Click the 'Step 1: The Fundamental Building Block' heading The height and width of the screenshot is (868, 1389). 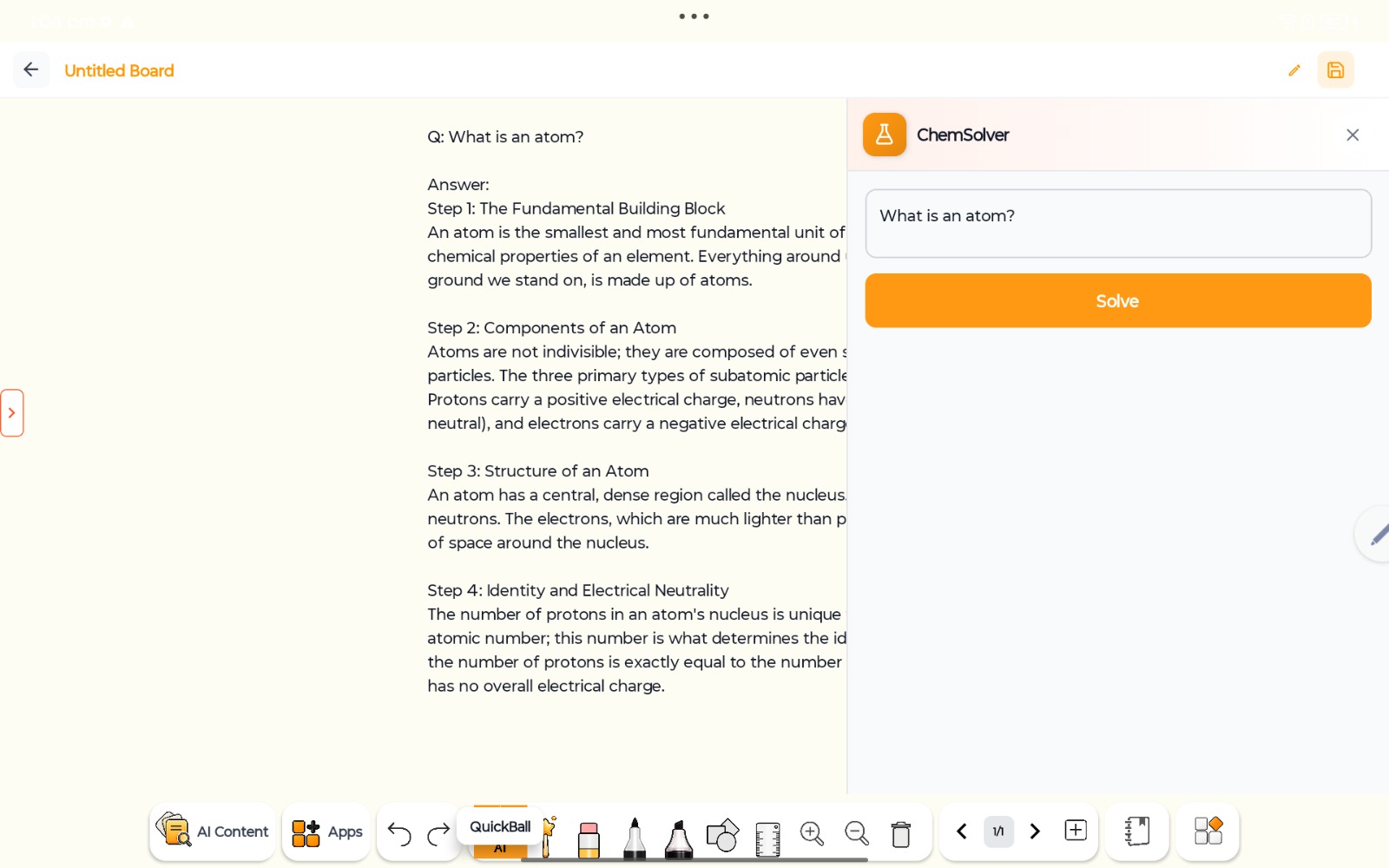click(x=576, y=208)
